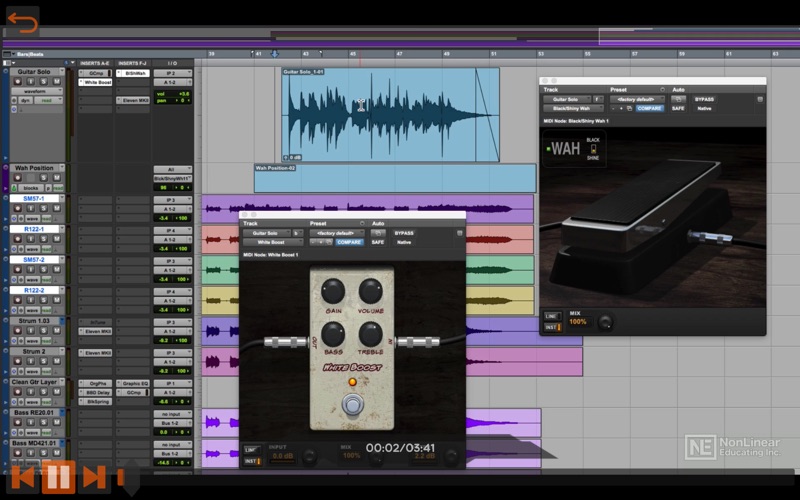Open the Graphic EQ insert on Clean Gtr Layer

coord(133,384)
